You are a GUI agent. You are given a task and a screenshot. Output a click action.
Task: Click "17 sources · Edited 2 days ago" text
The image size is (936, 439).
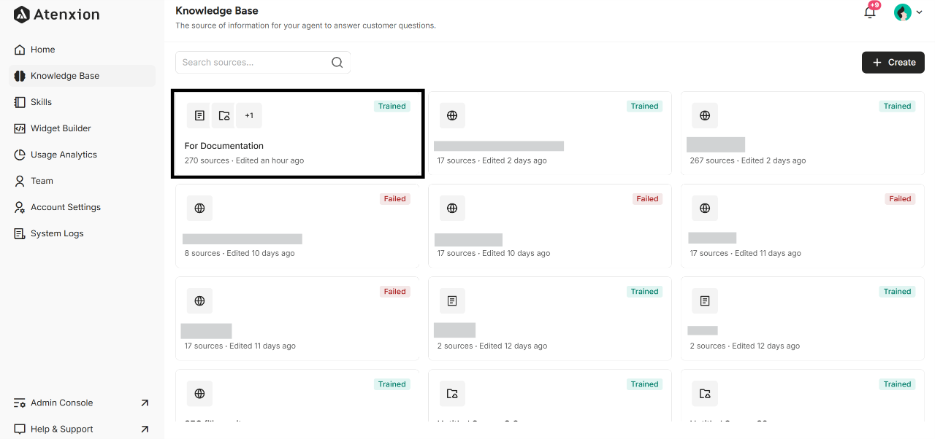492,161
